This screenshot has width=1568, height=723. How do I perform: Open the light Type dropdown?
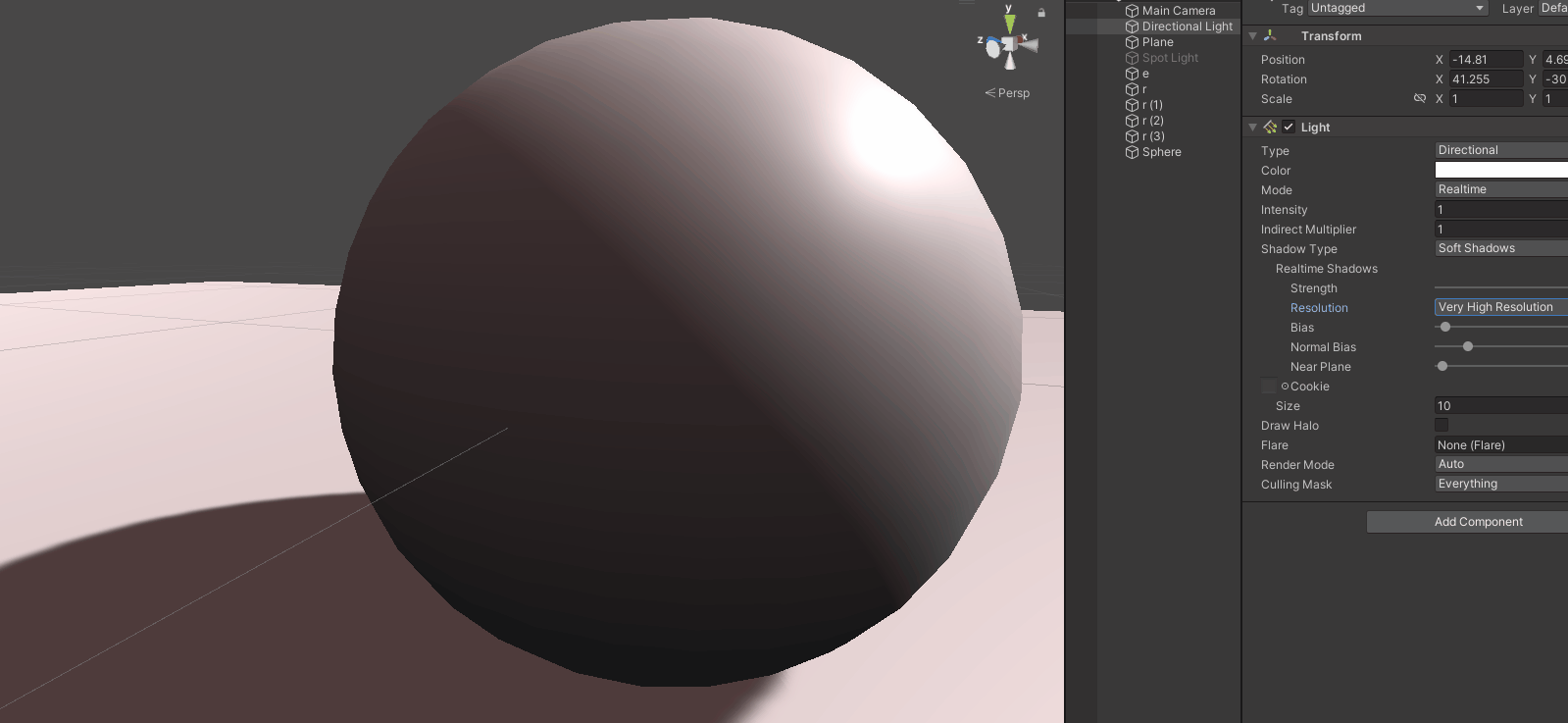1501,150
